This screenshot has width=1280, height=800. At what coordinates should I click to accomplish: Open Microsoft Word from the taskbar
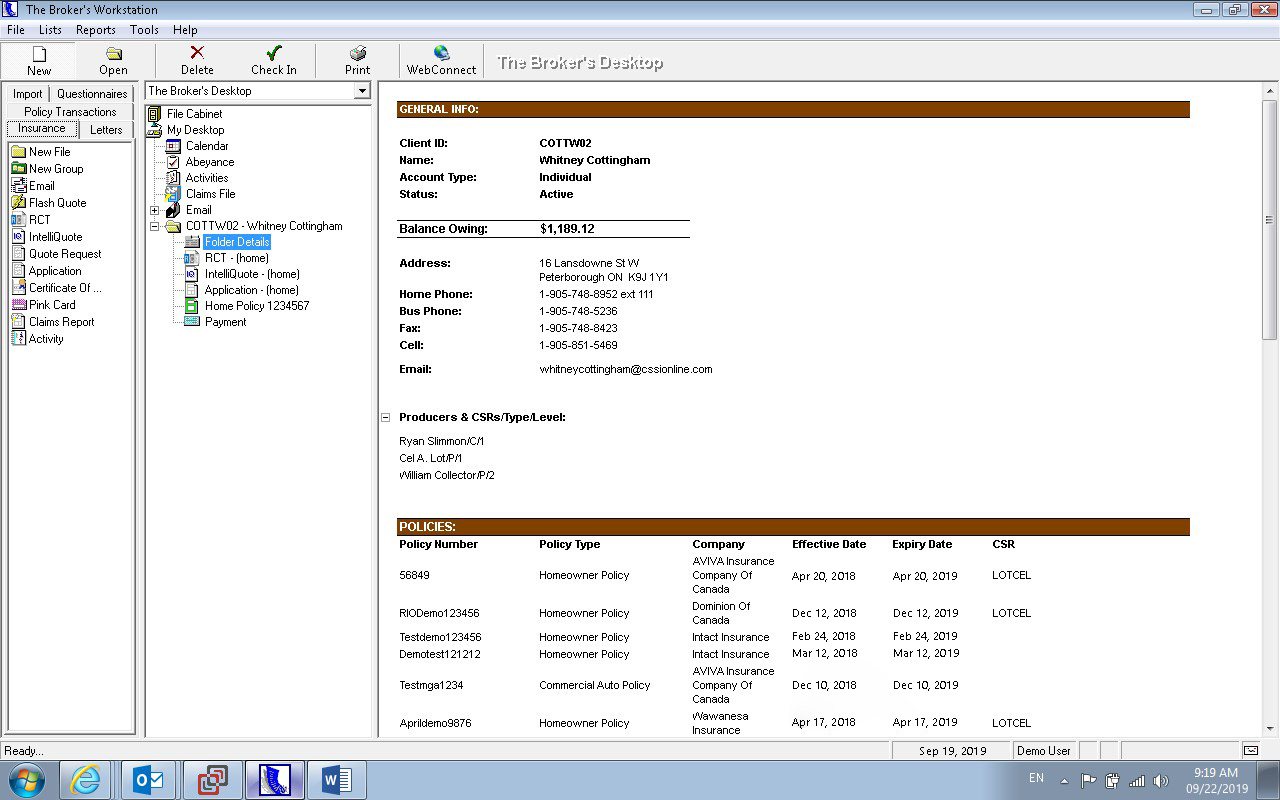click(x=336, y=778)
